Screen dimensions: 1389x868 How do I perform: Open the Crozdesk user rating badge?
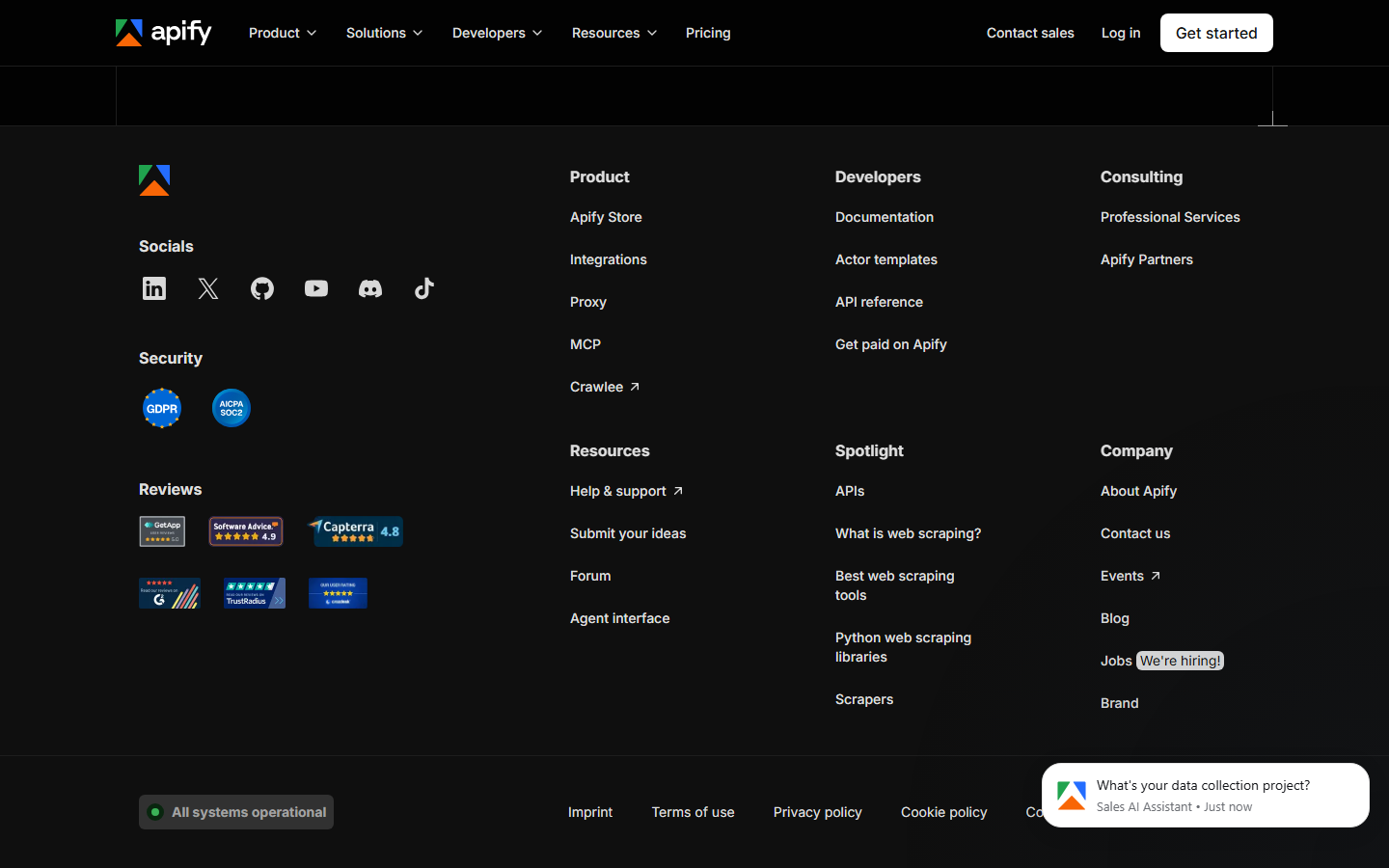pos(338,593)
